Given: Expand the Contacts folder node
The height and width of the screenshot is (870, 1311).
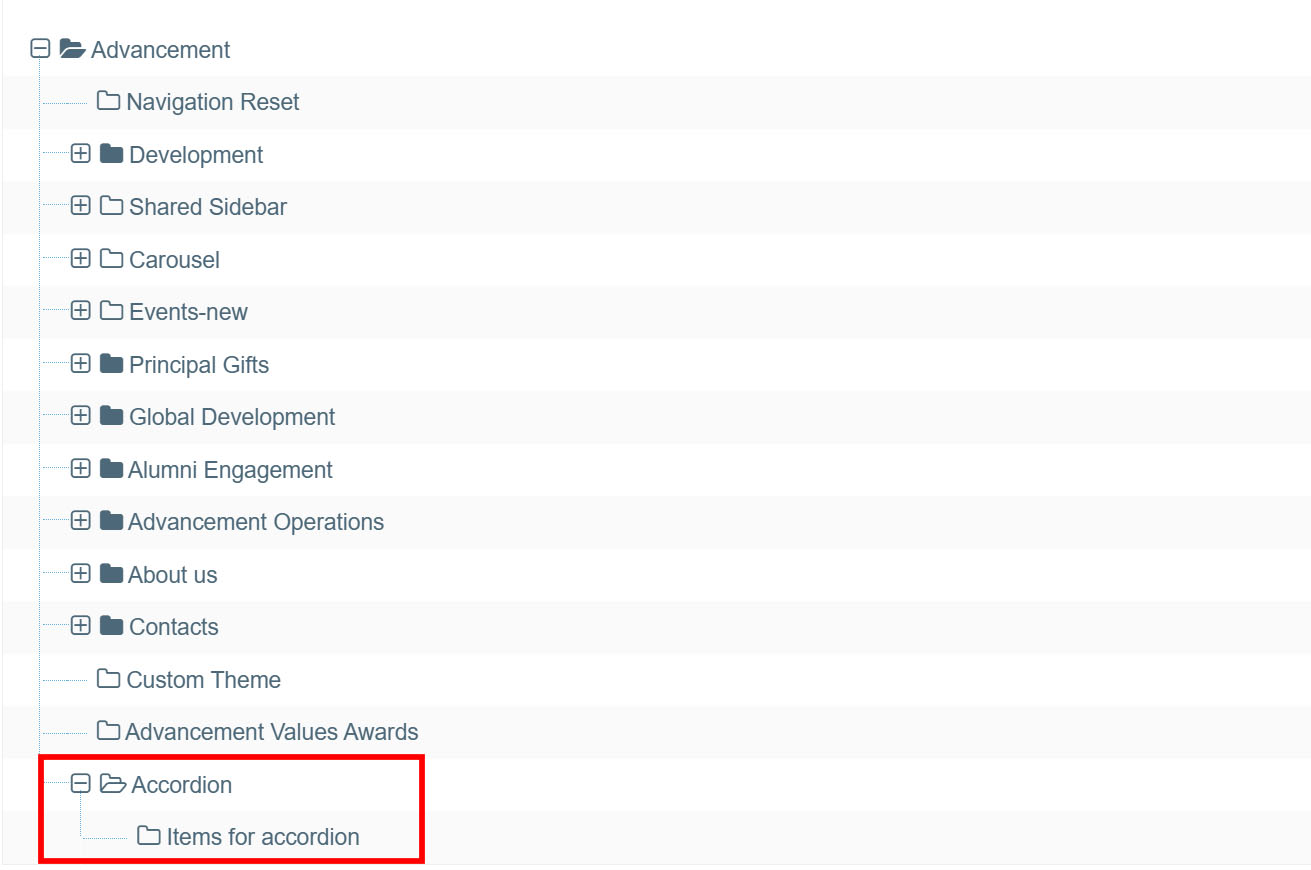Looking at the screenshot, I should click(x=81, y=627).
